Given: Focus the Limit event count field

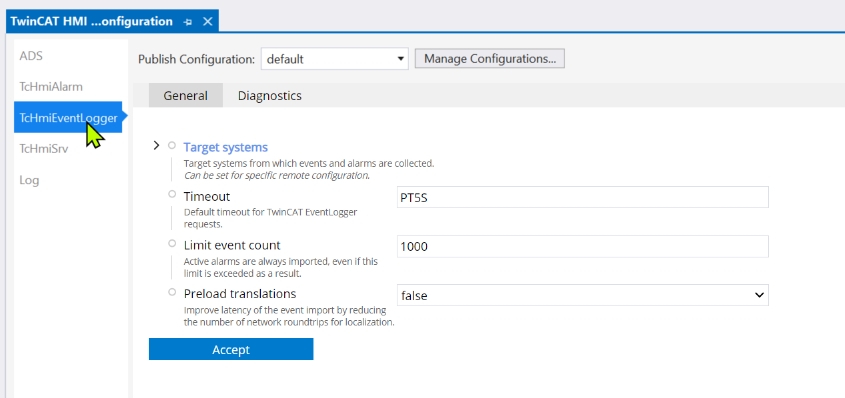Looking at the screenshot, I should pyautogui.click(x=583, y=247).
